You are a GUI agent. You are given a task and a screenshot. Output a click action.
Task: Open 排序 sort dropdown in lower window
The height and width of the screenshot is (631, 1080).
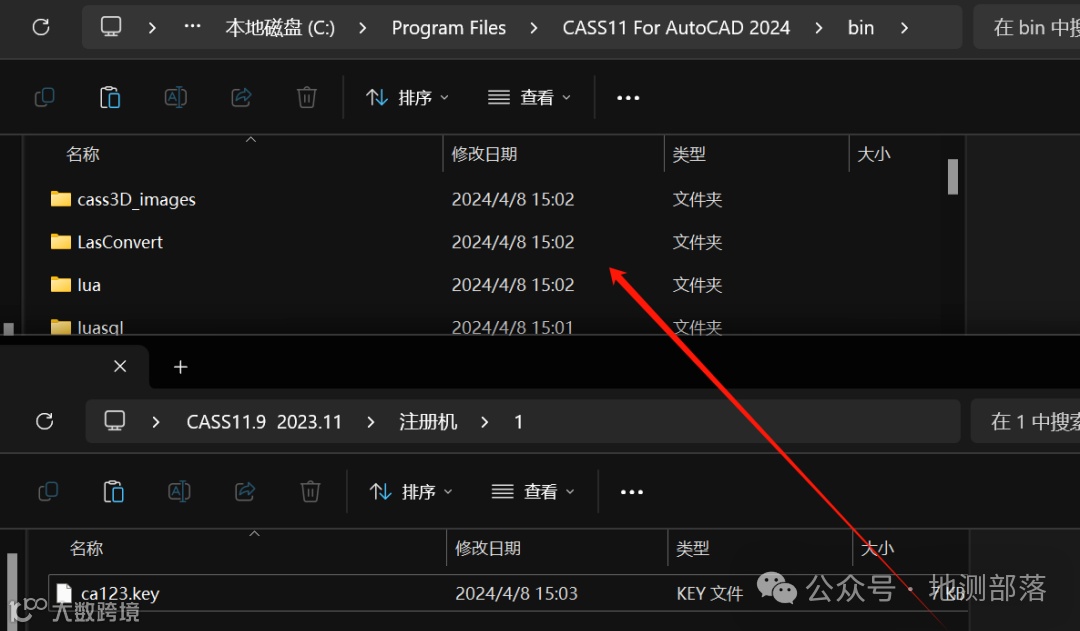click(411, 492)
